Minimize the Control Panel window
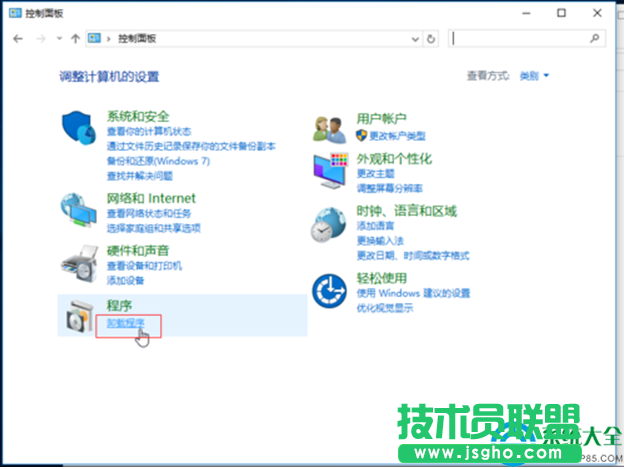Screen dimensions: 625x469 (526, 13)
